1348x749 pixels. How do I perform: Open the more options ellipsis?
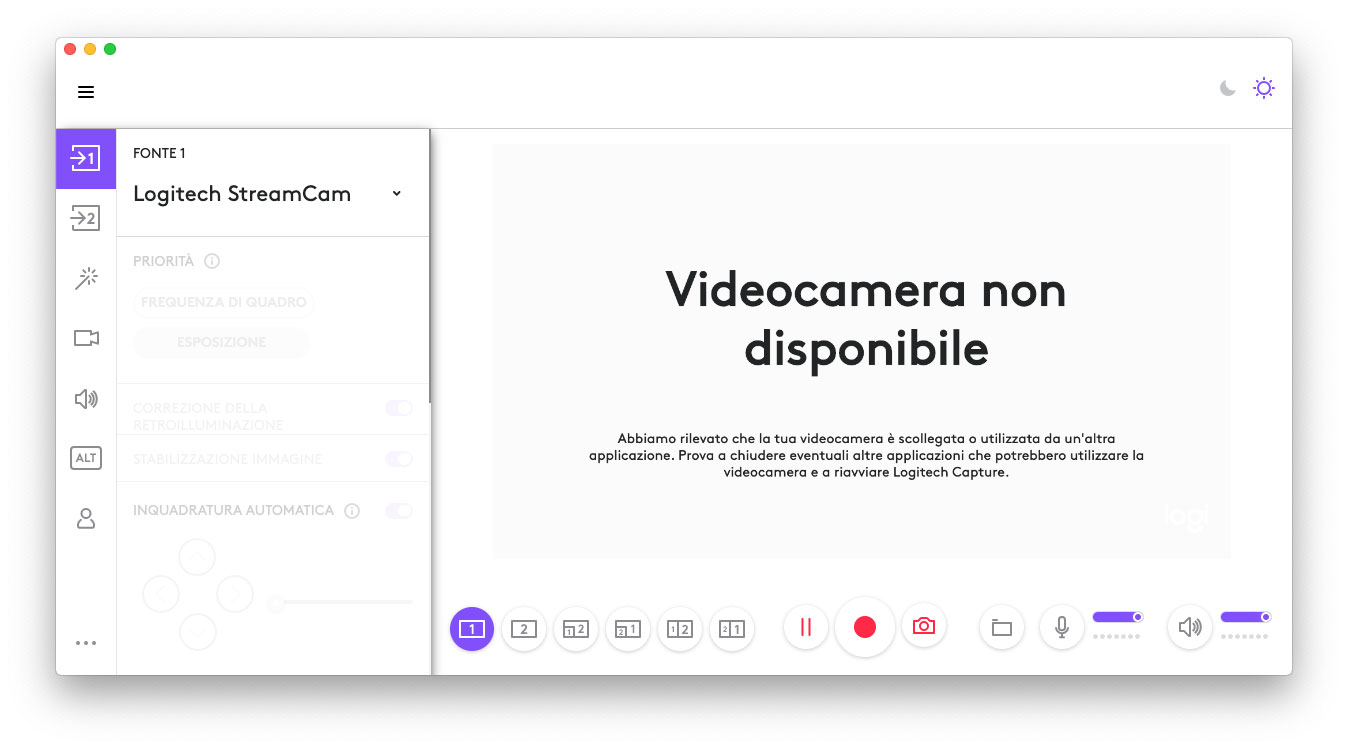point(86,643)
